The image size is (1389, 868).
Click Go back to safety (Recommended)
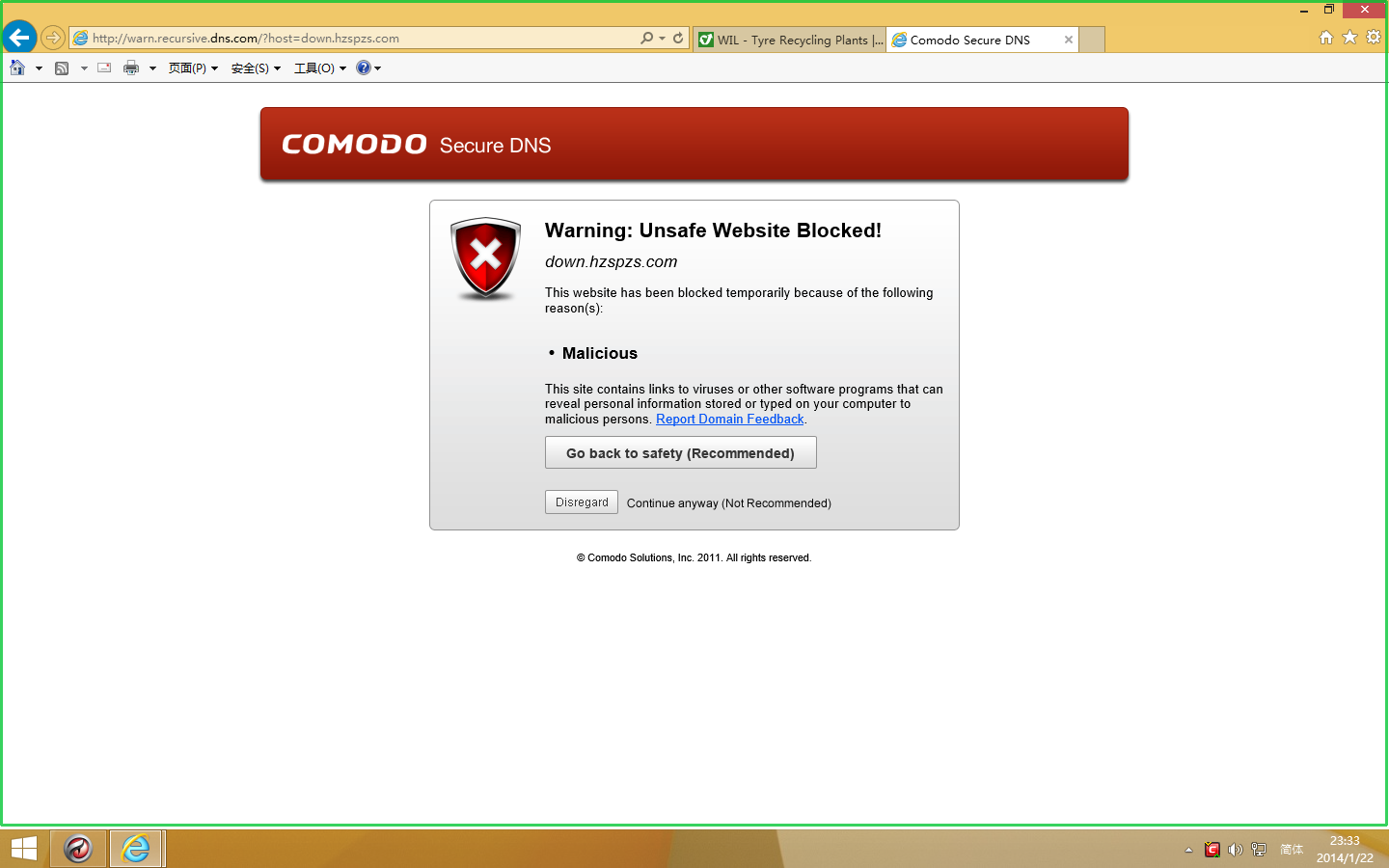coord(681,452)
